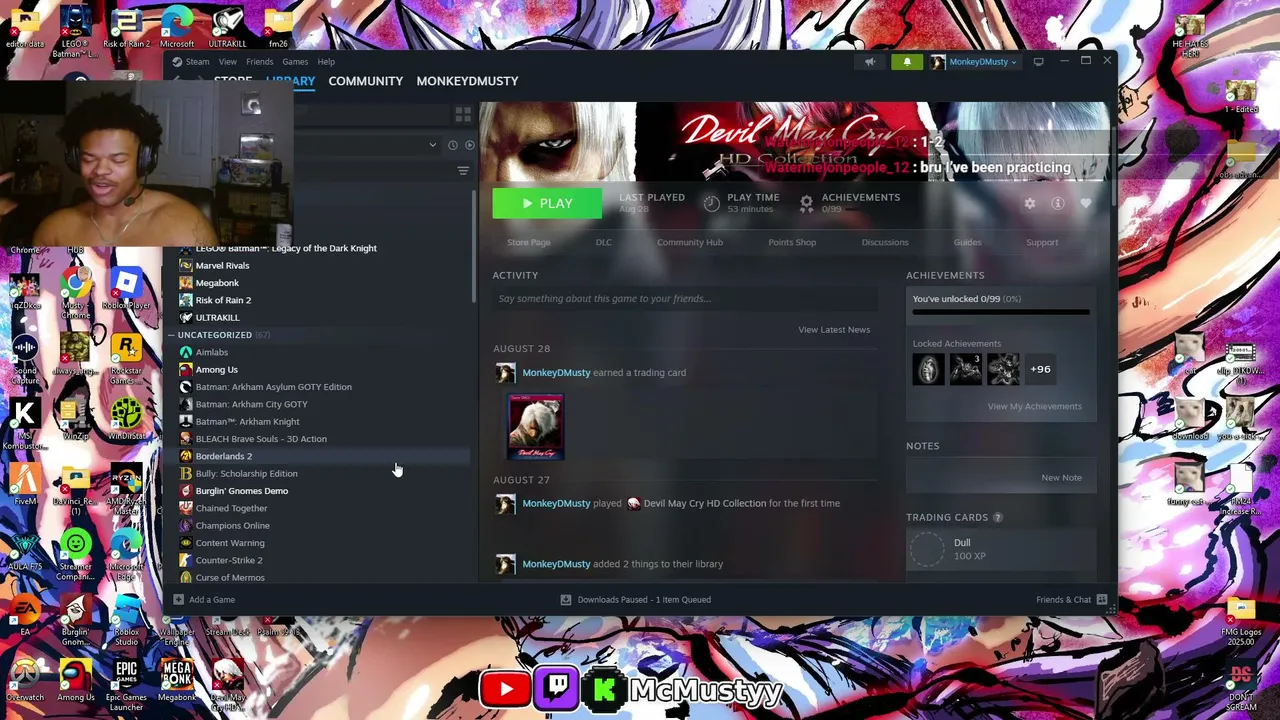Screen dimensions: 1280x720
Task: Click the Devil May Cry HD Collection activity link
Action: pos(705,503)
